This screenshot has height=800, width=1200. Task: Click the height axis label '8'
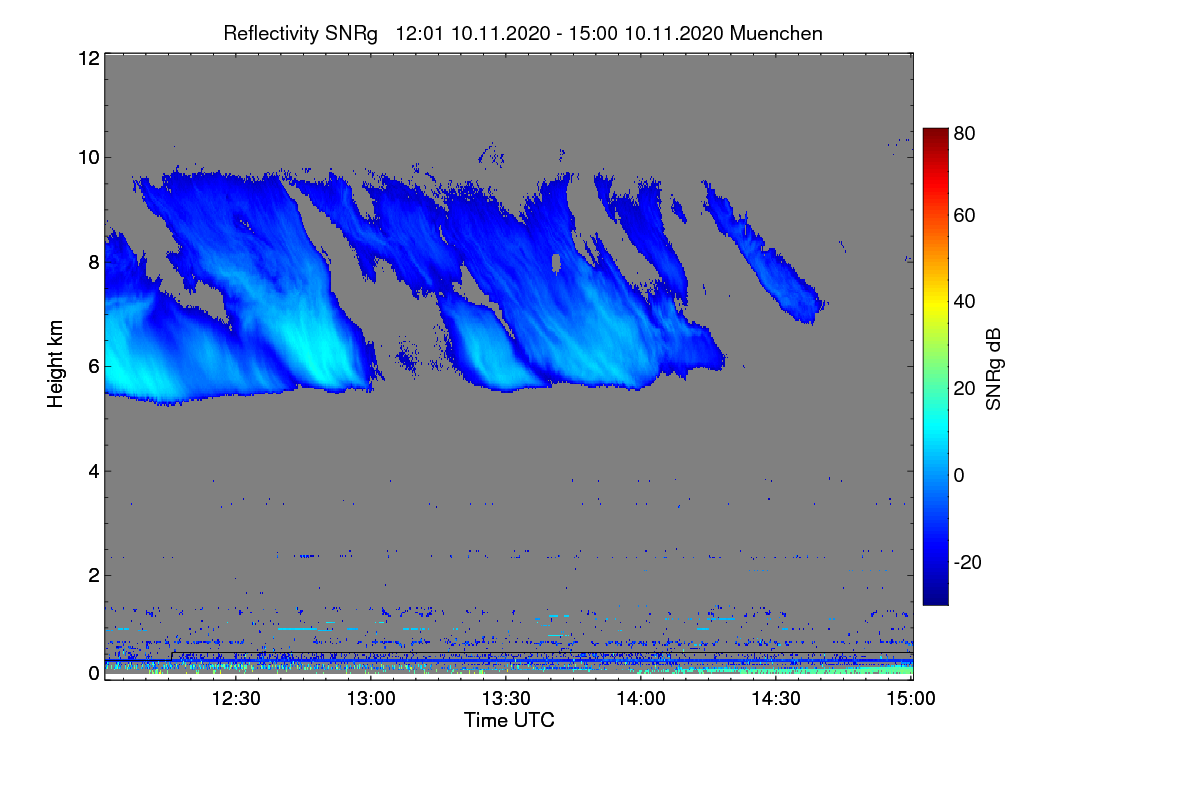click(x=92, y=262)
